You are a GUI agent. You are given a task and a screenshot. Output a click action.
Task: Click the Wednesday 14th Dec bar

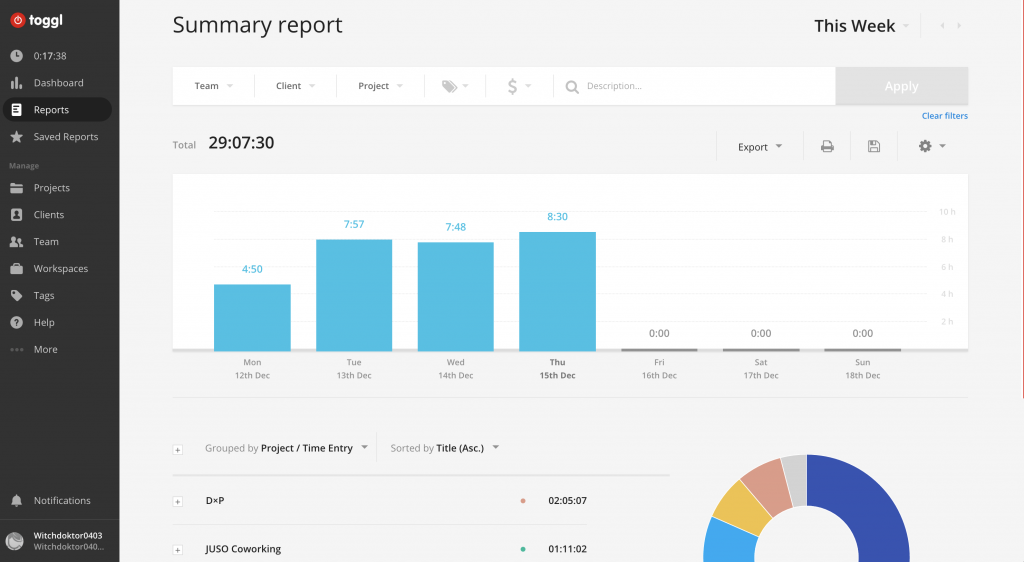(455, 296)
